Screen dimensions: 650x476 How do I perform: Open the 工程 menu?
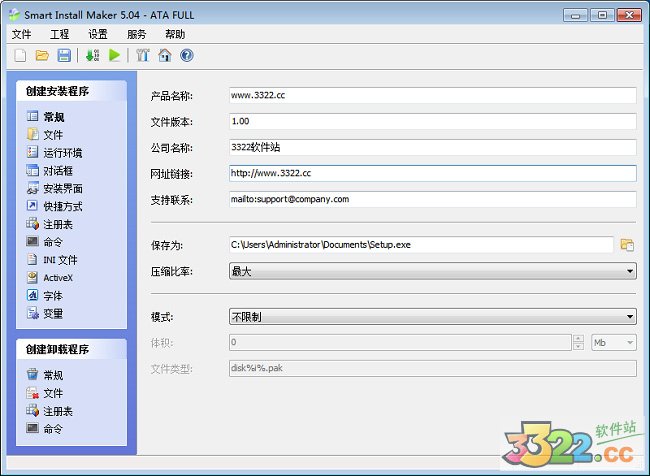click(60, 34)
